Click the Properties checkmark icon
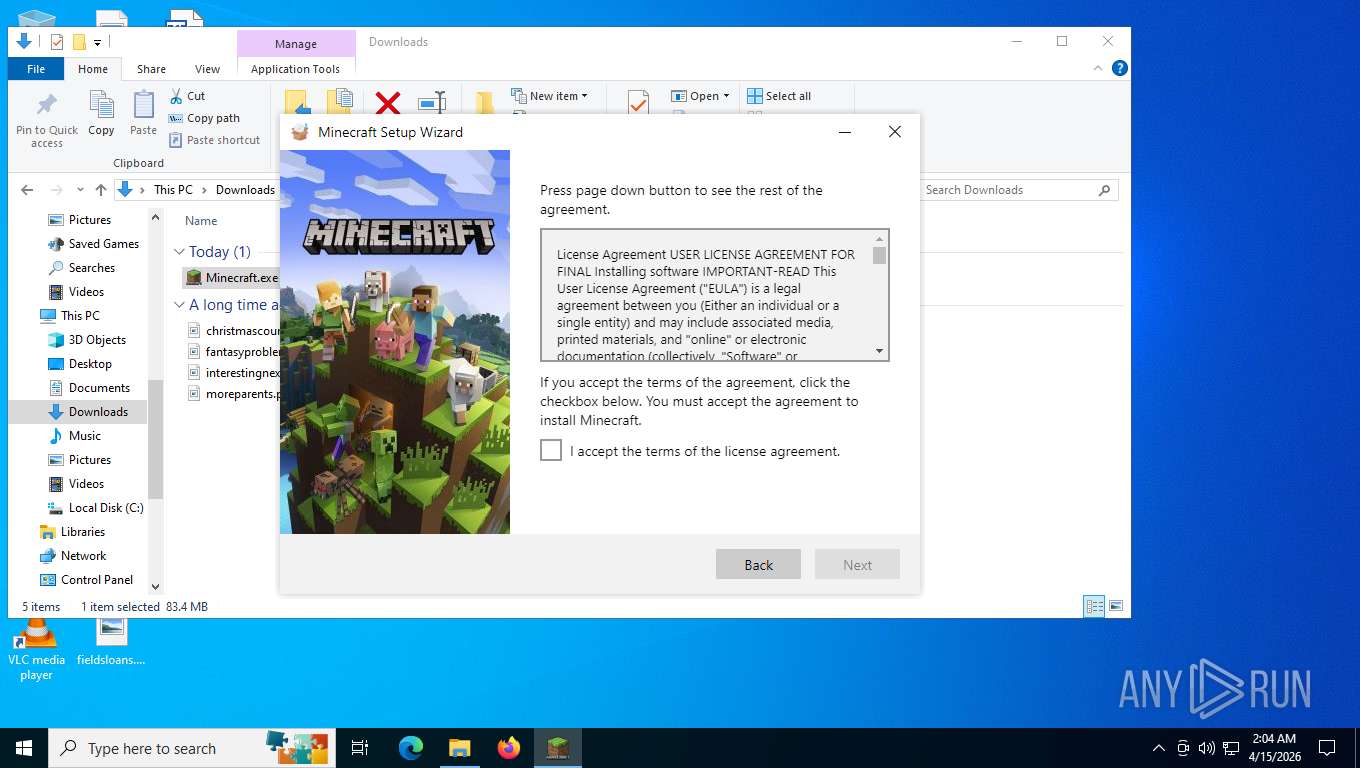Screen dimensions: 1360x768 point(638,102)
